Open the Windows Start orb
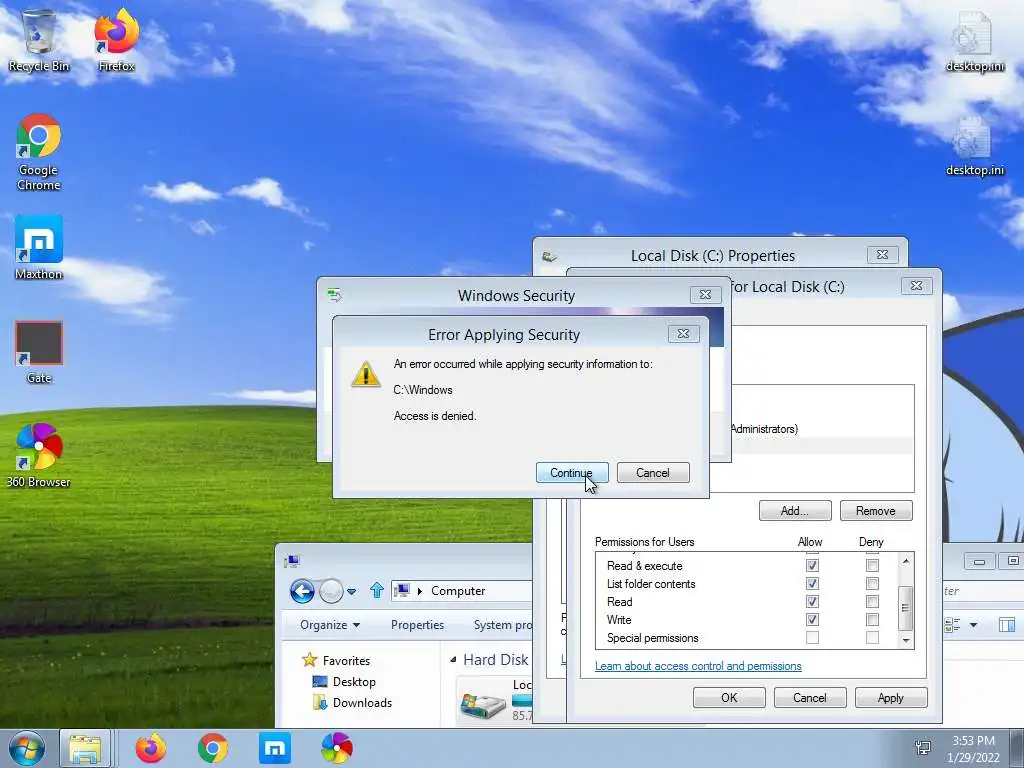Viewport: 1024px width, 768px height. [x=26, y=748]
